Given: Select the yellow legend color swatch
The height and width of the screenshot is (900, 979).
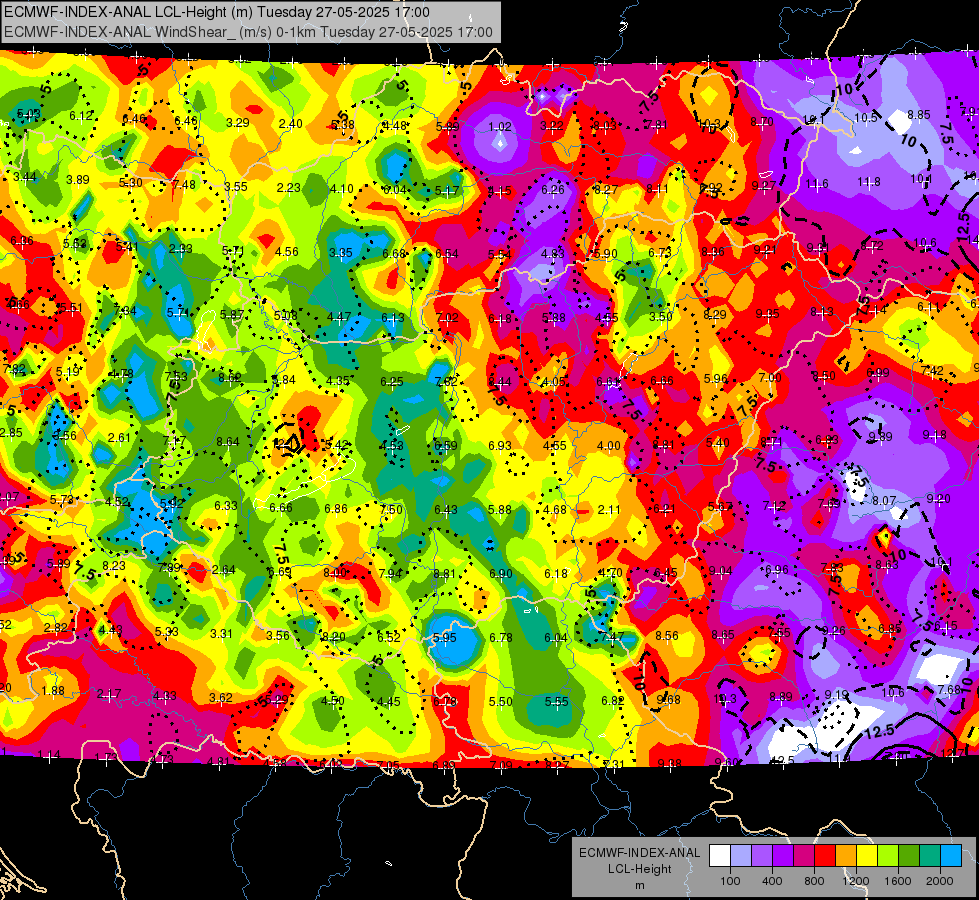Looking at the screenshot, I should click(x=867, y=856).
